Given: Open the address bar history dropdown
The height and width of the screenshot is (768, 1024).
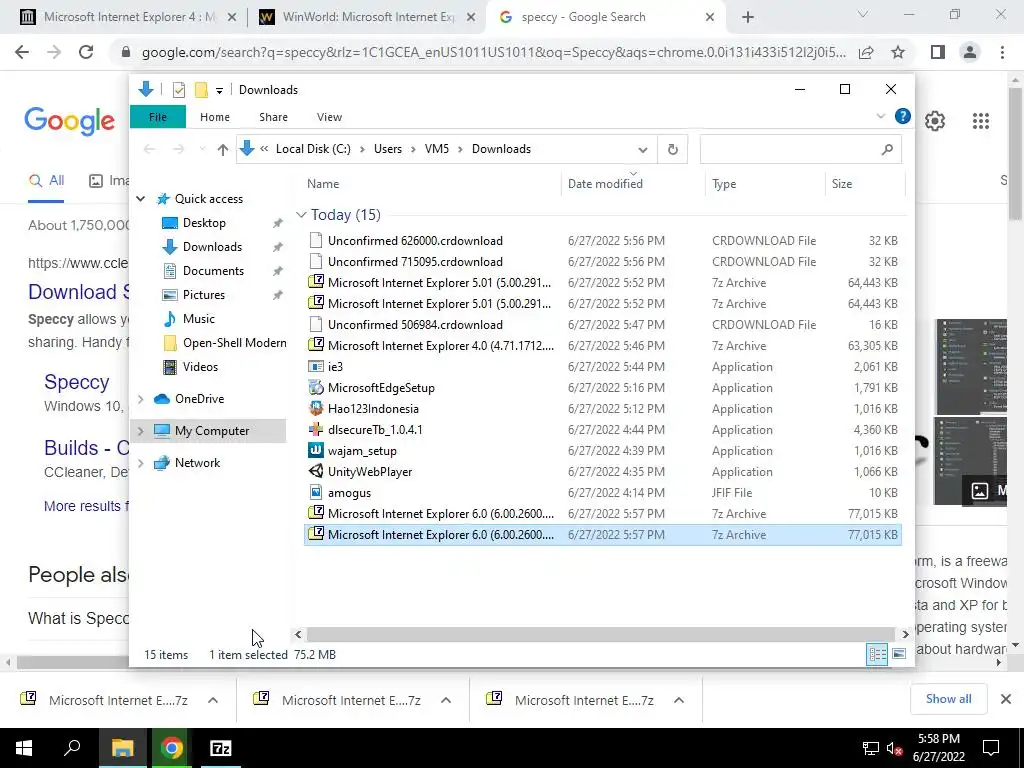Looking at the screenshot, I should tap(643, 150).
